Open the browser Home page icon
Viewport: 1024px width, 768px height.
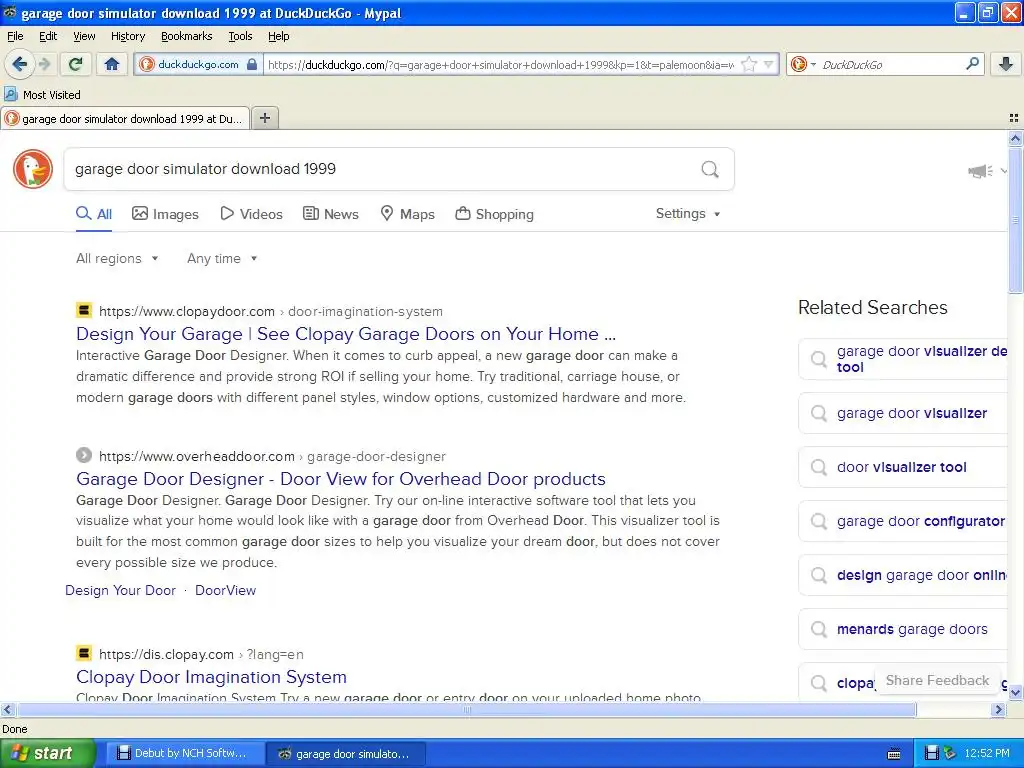[112, 64]
